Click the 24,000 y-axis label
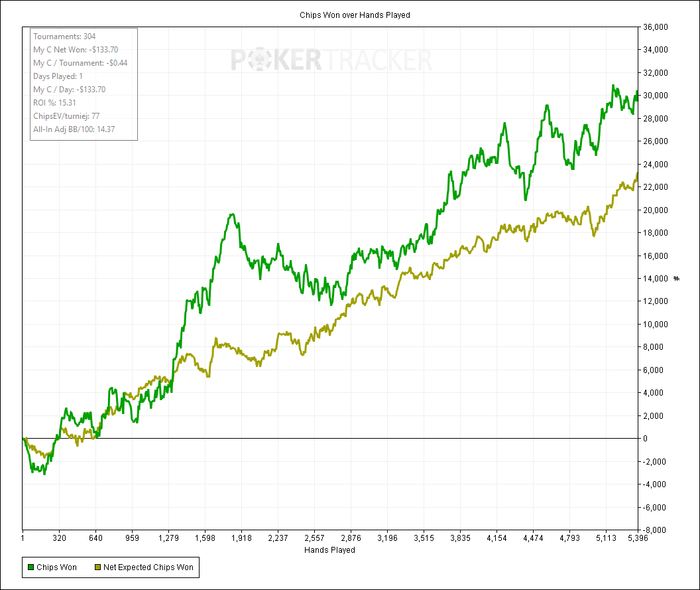 pyautogui.click(x=655, y=164)
